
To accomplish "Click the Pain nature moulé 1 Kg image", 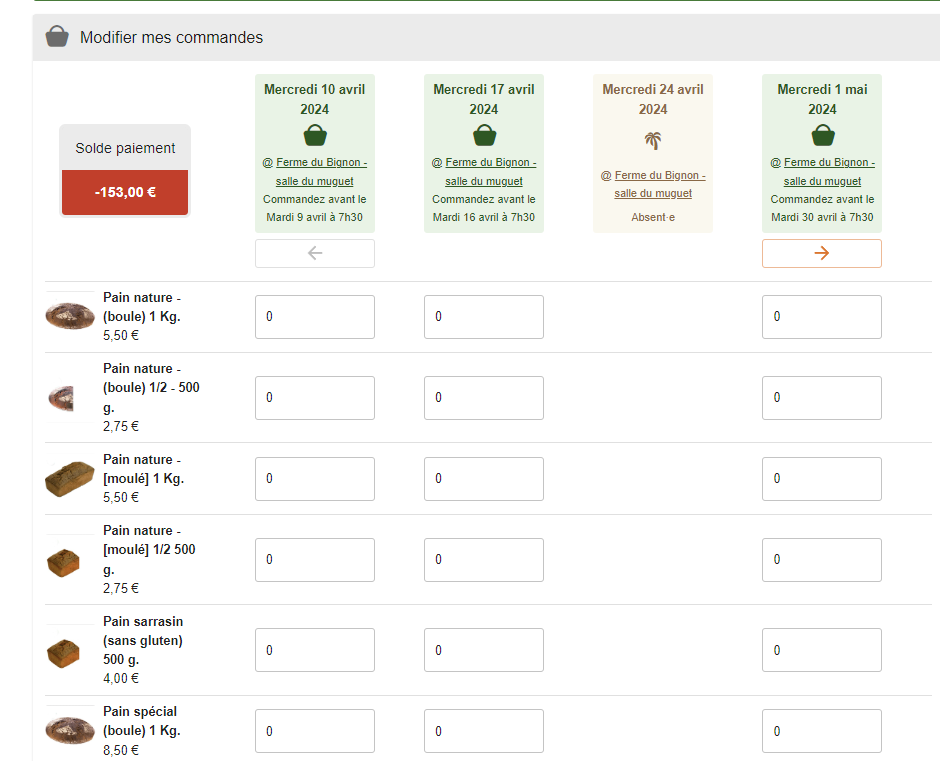I will [70, 478].
